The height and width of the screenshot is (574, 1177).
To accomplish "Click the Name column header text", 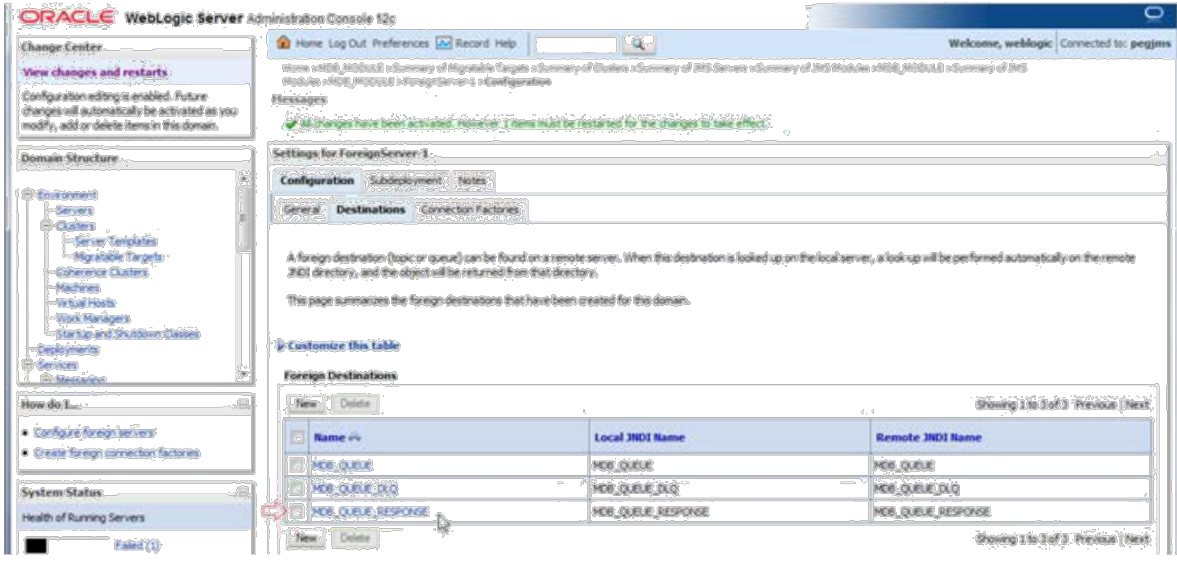I will pyautogui.click(x=329, y=437).
